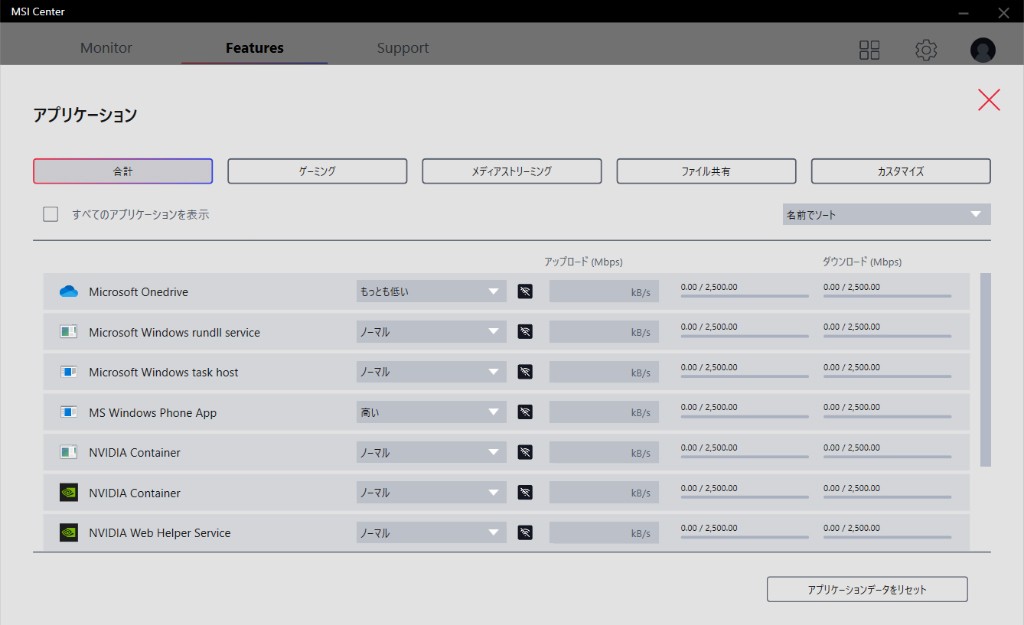The height and width of the screenshot is (625, 1024).
Task: Close the application panel with red X
Action: 988,100
